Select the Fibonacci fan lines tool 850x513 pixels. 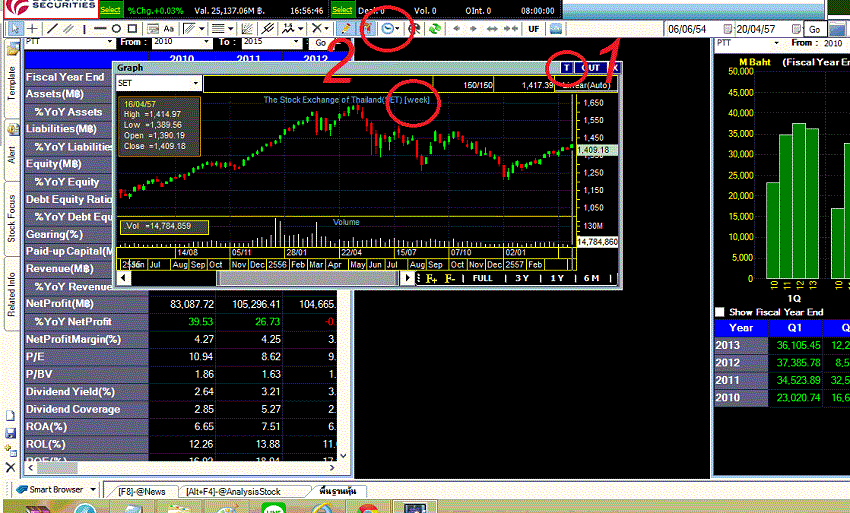click(247, 28)
